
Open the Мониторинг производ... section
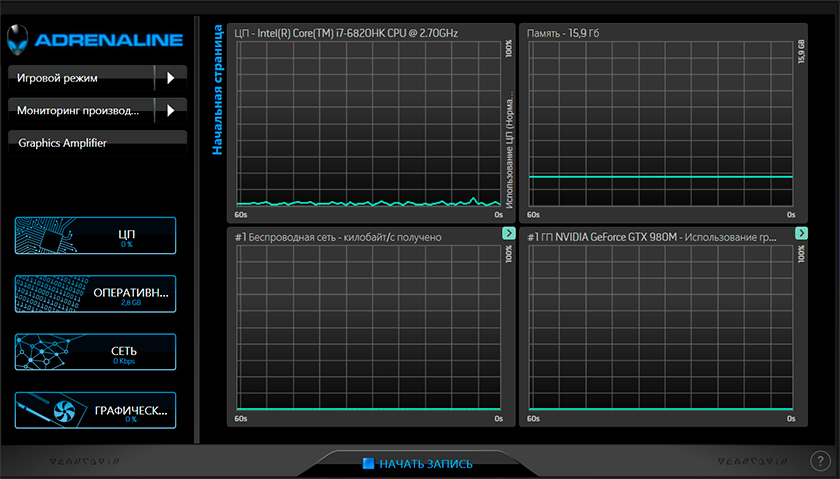pos(81,110)
